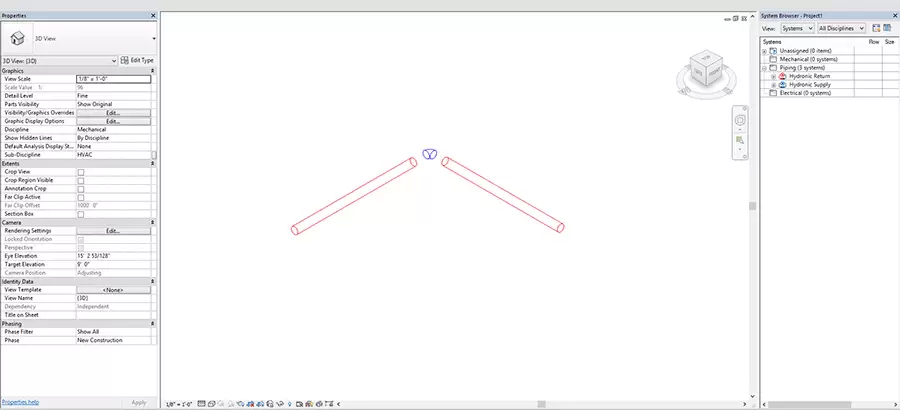Collapse the Piping (3 systems) node
900x410 pixels.
click(x=765, y=68)
